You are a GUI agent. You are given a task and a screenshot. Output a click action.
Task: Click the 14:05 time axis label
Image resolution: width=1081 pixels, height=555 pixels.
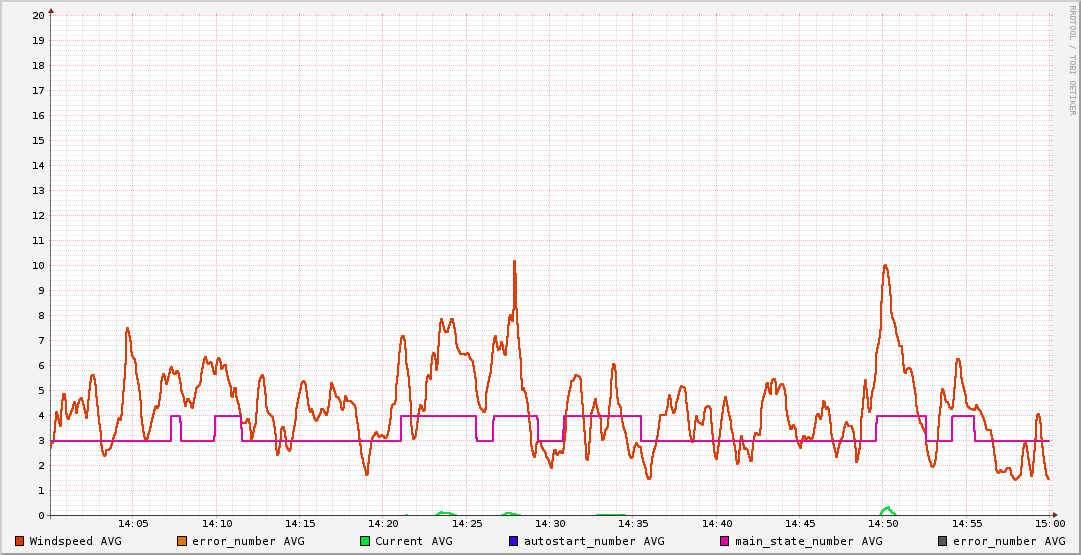(133, 523)
